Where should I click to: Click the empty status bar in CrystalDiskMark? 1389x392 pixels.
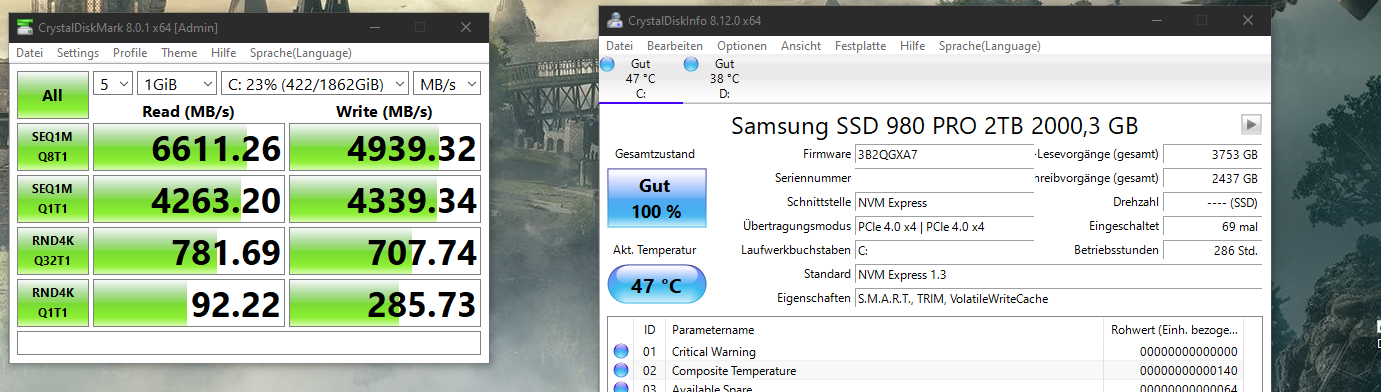249,343
